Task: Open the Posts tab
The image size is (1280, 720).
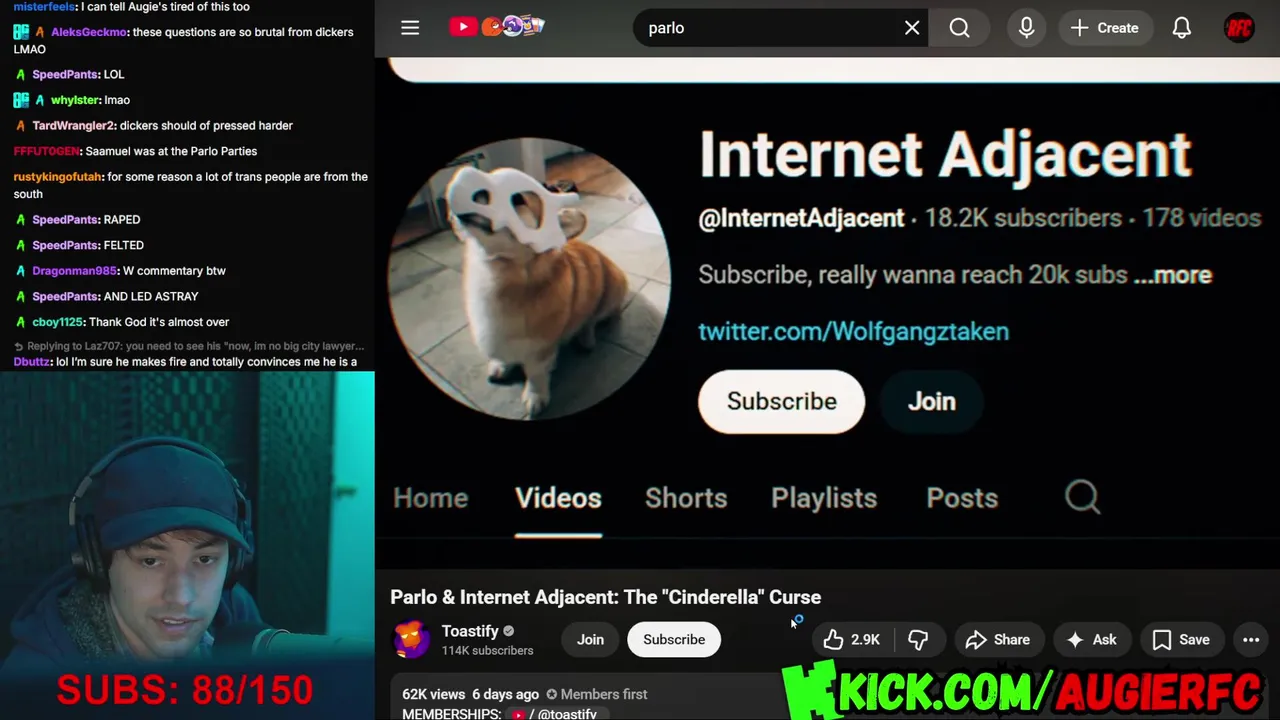Action: (x=962, y=498)
